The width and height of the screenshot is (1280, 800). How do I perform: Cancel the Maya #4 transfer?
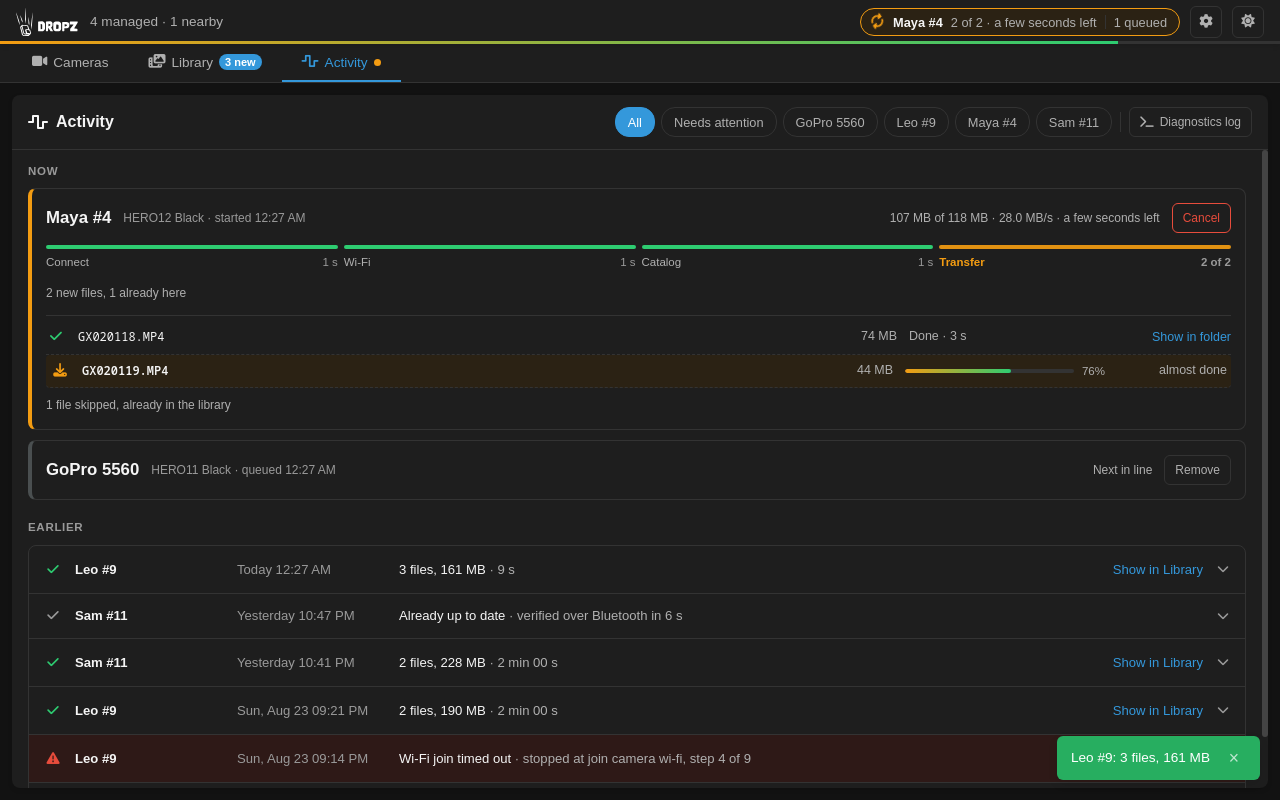(1201, 218)
